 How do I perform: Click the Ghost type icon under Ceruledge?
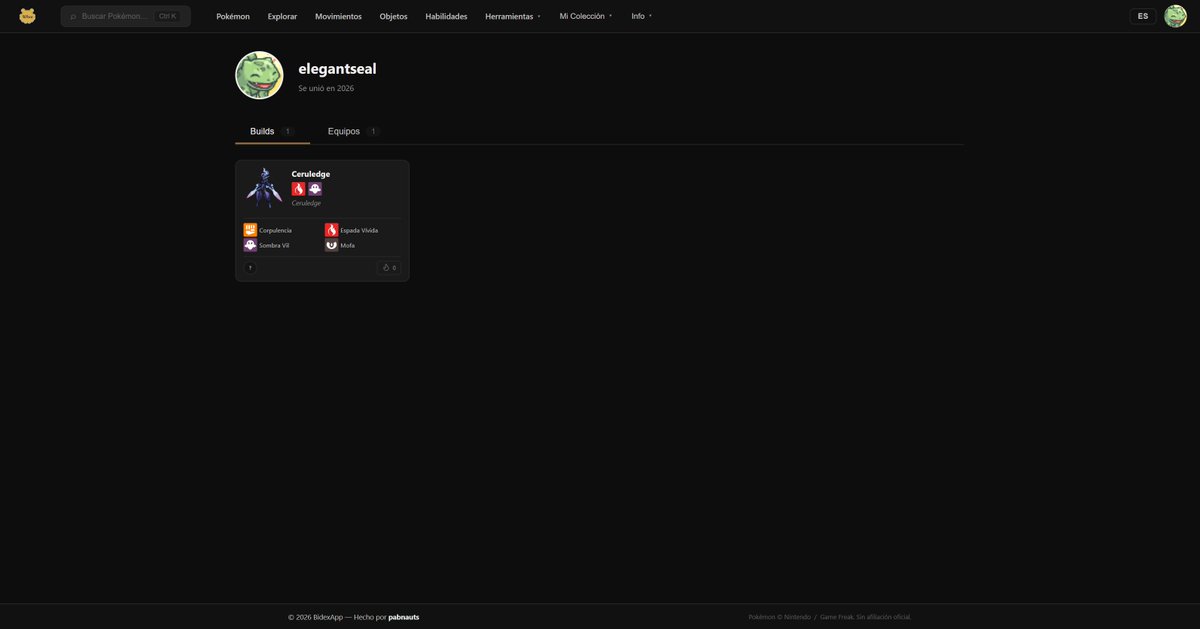315,189
